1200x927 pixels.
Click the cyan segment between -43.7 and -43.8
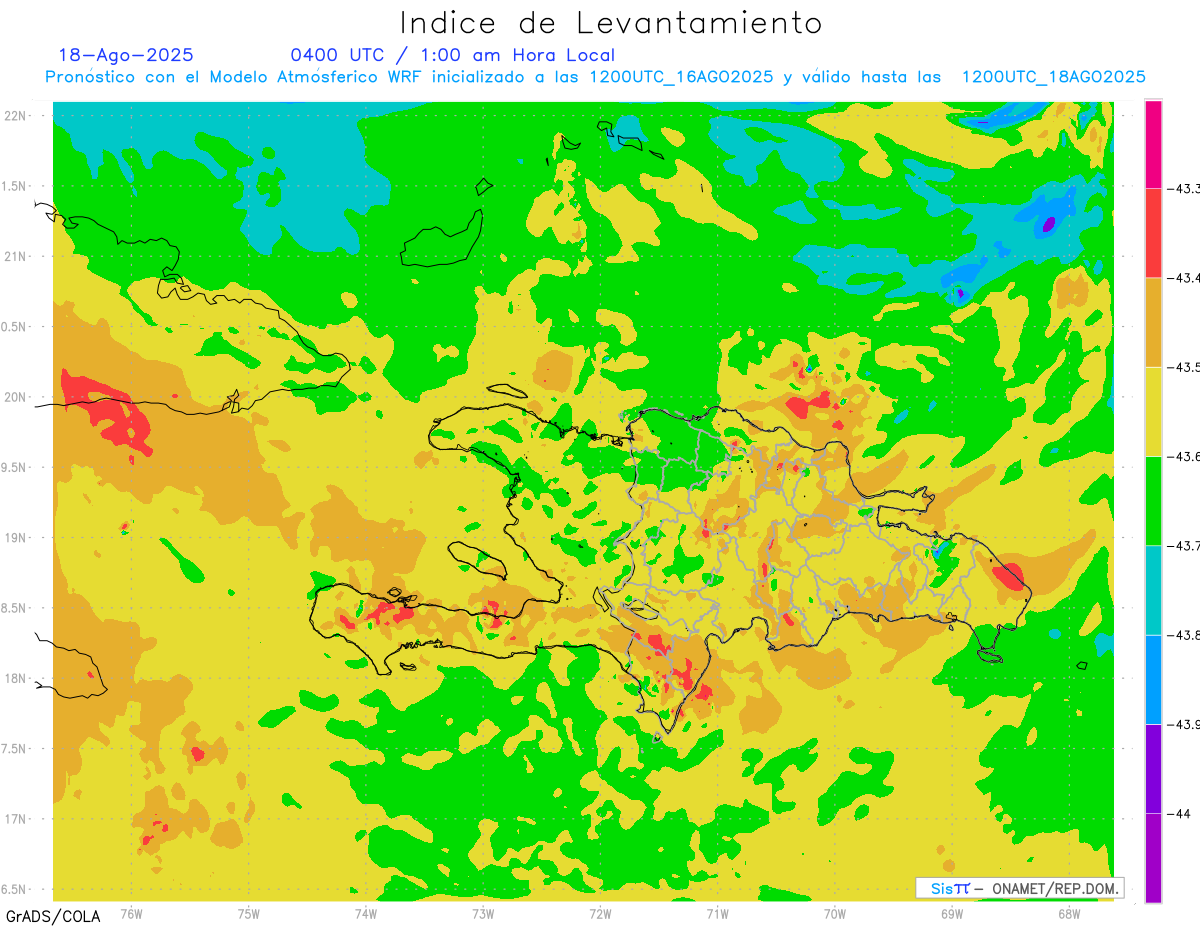pyautogui.click(x=1153, y=590)
